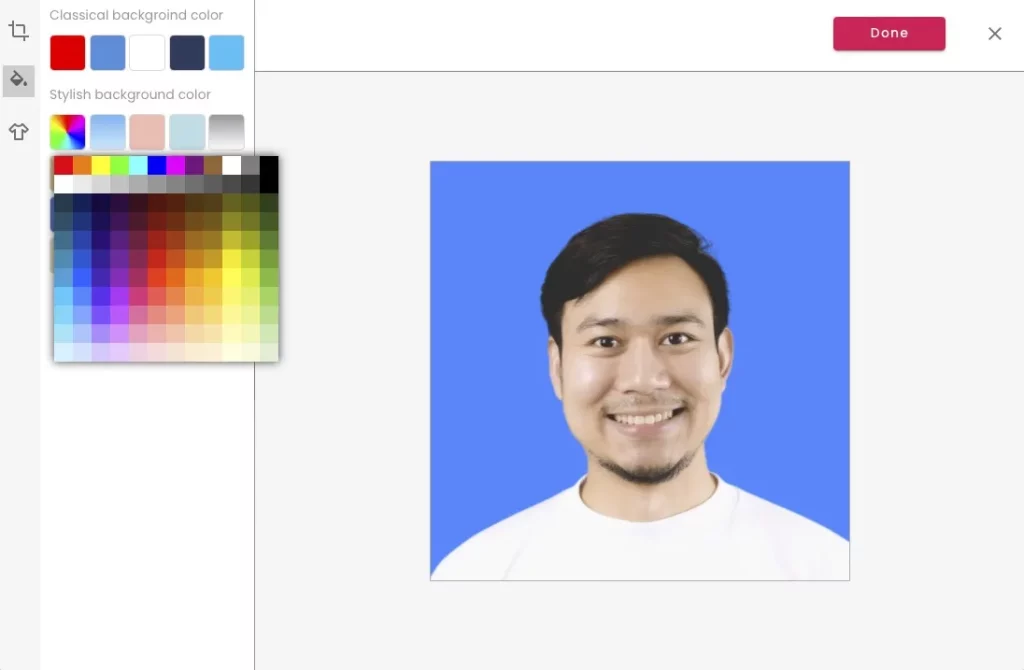
Task: Open the background fill paint bucket tool
Action: [18, 80]
